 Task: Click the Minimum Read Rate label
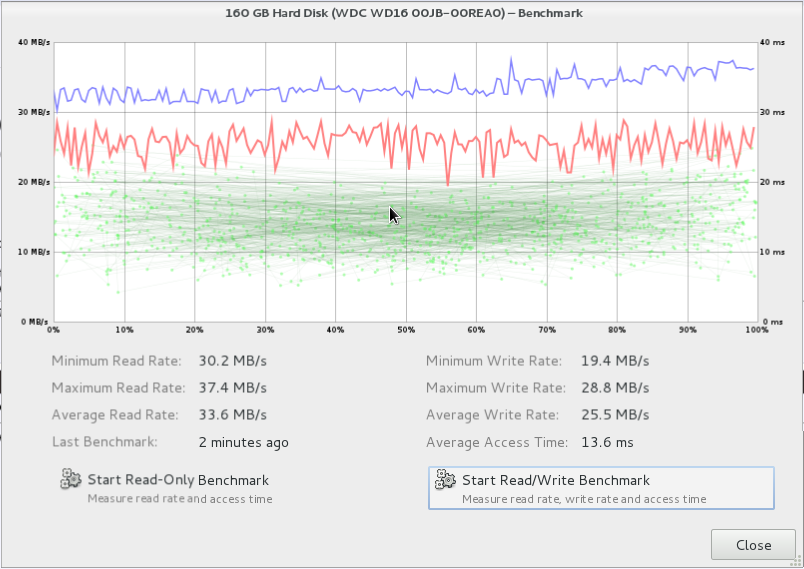[116, 361]
